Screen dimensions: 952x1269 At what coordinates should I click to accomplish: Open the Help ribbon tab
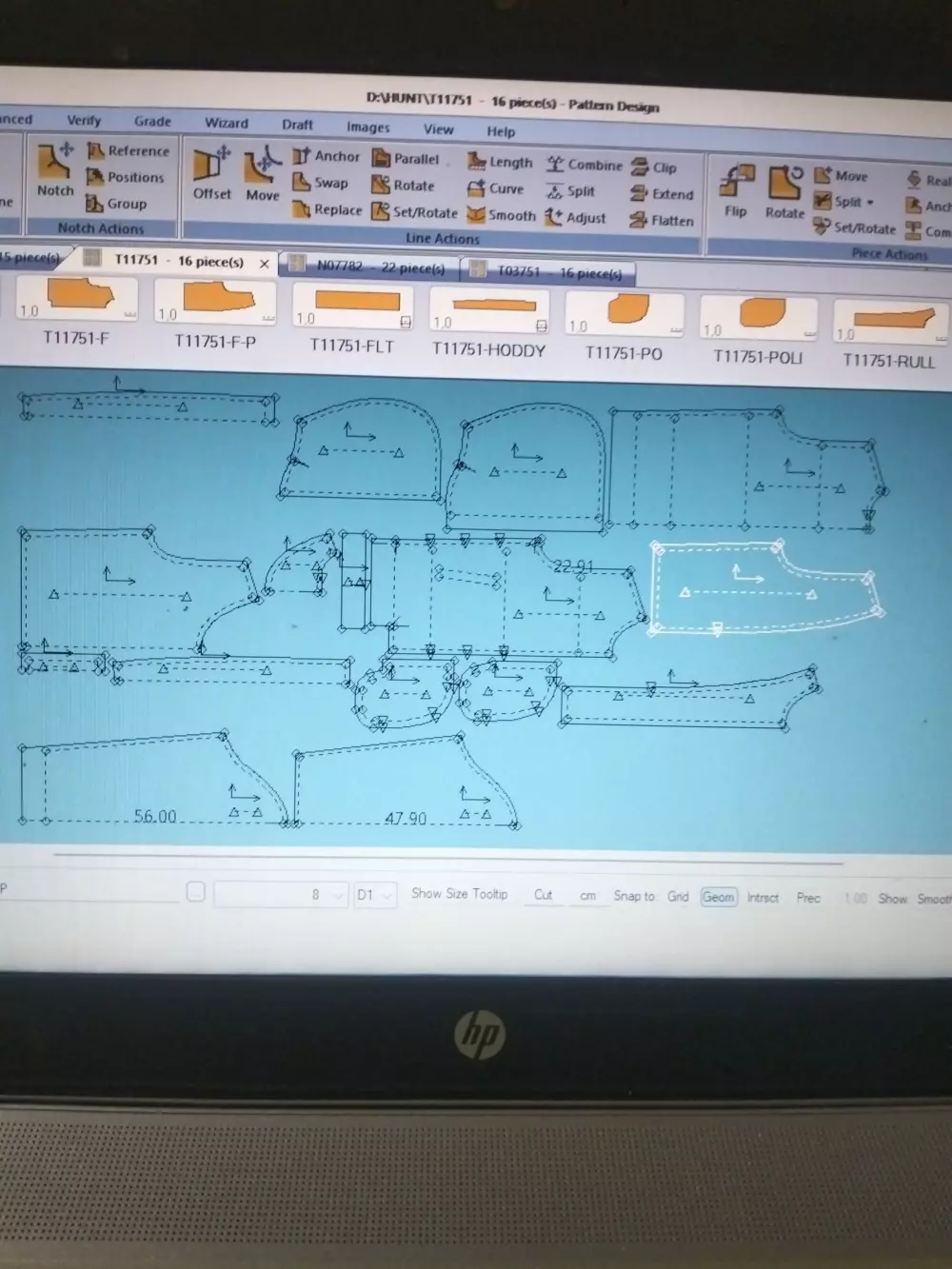[501, 131]
